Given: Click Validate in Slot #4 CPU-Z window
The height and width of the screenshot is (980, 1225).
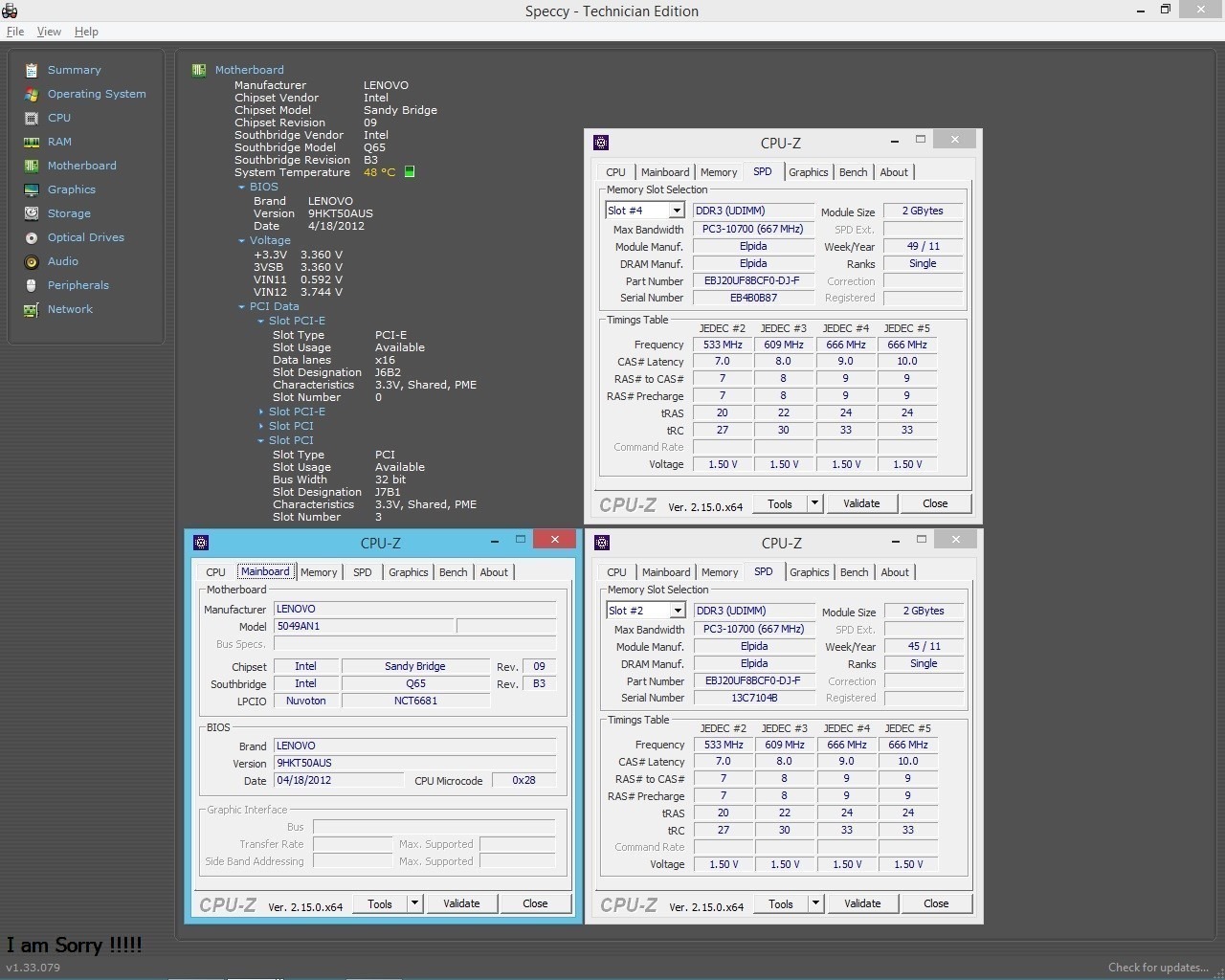Looking at the screenshot, I should (861, 503).
